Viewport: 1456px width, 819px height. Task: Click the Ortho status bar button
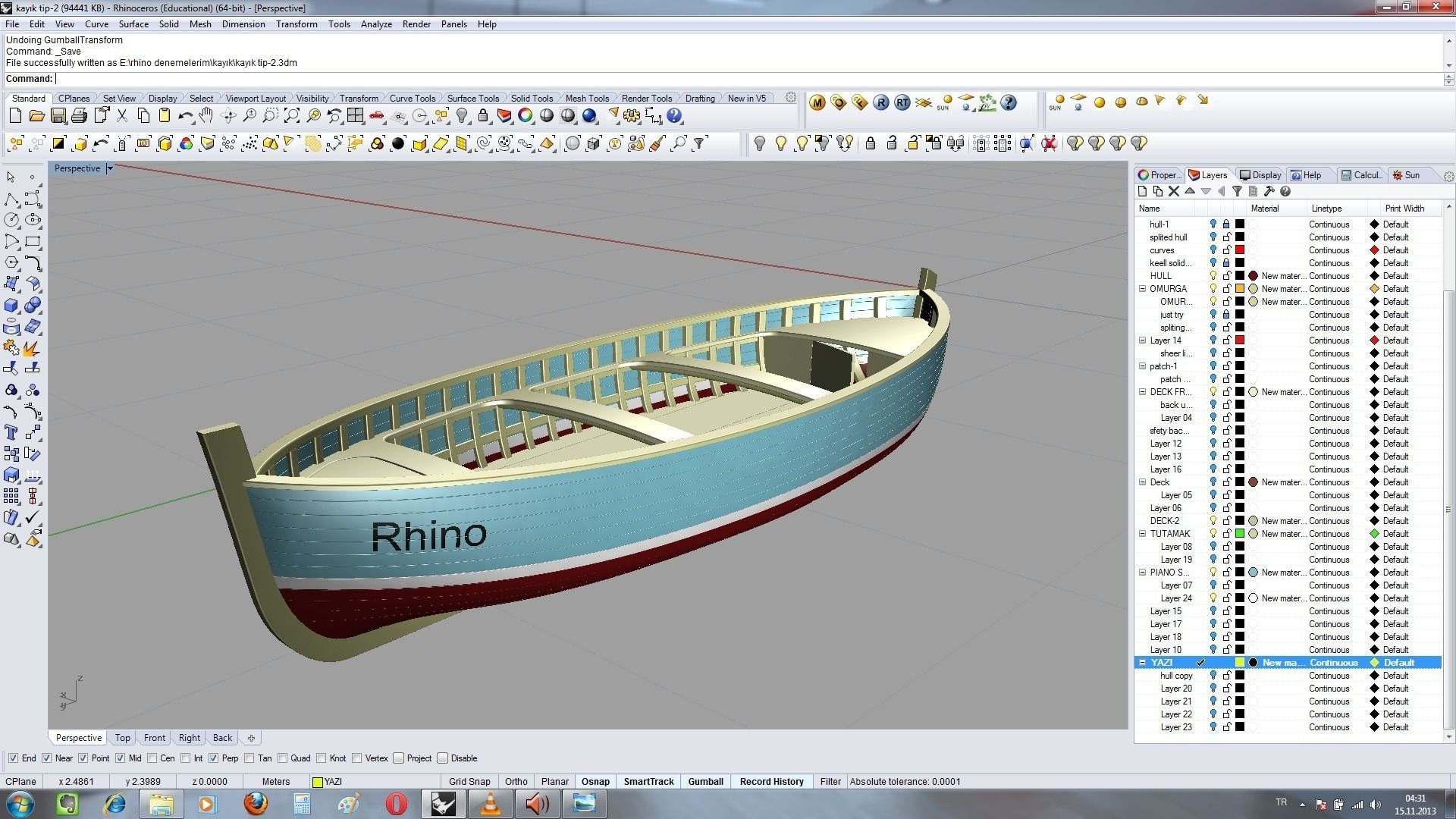tap(516, 782)
